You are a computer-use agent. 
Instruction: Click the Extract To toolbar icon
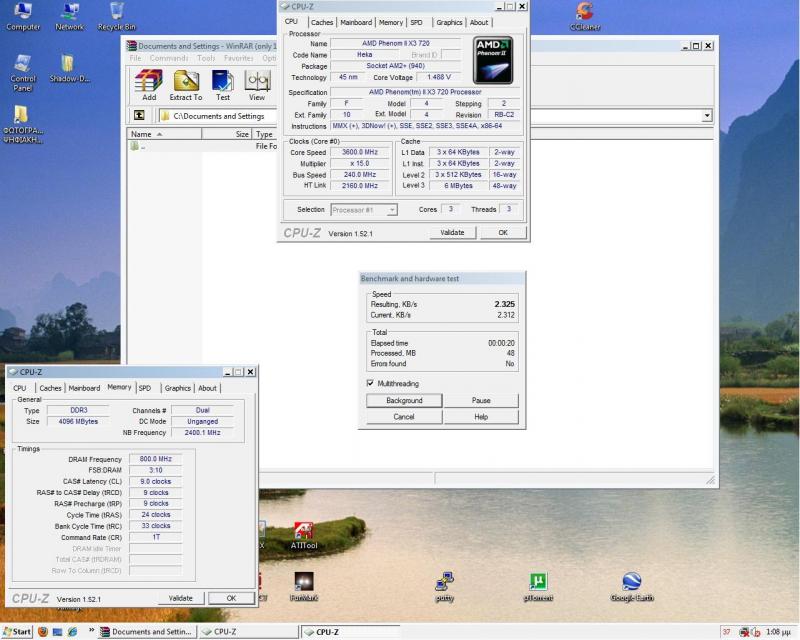coord(186,84)
